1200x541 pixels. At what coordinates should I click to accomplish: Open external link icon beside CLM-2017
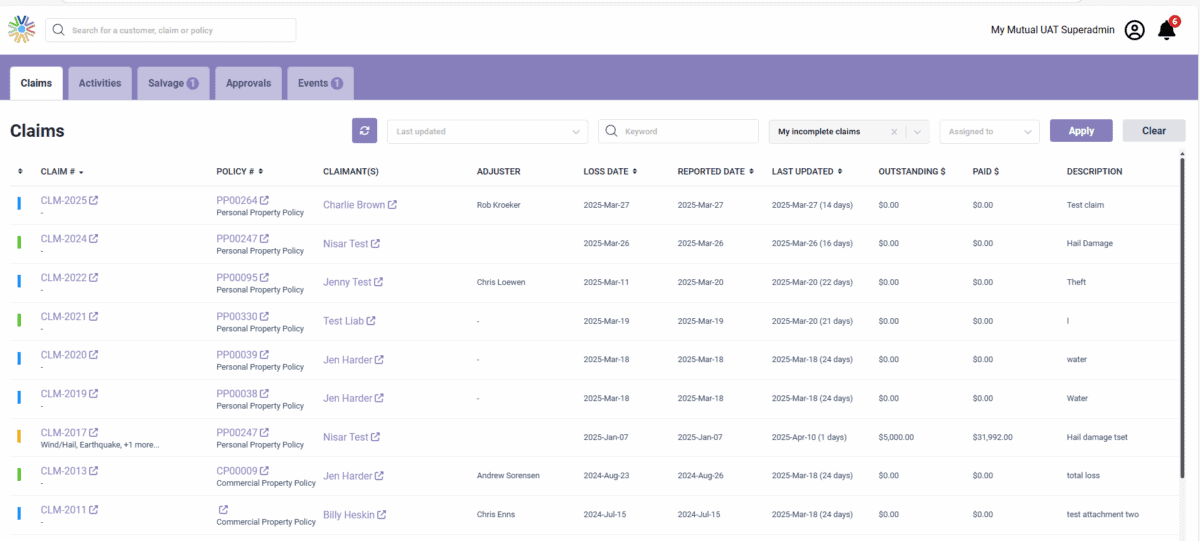[x=94, y=432]
